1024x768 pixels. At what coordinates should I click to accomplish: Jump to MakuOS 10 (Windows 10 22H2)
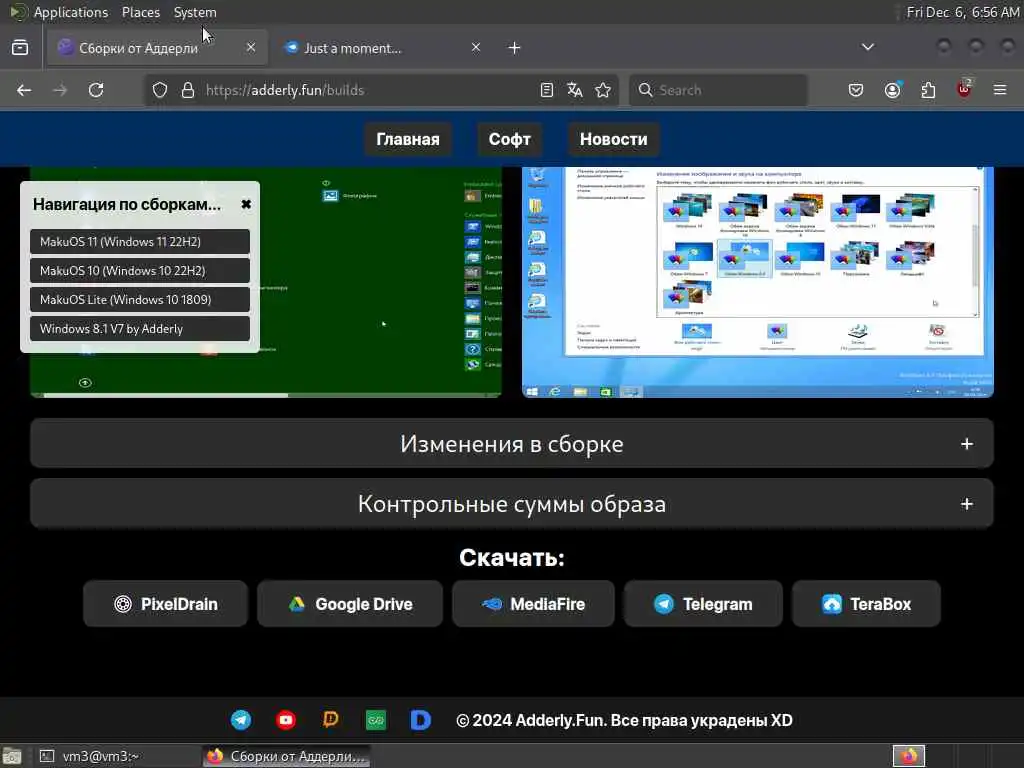(x=140, y=270)
